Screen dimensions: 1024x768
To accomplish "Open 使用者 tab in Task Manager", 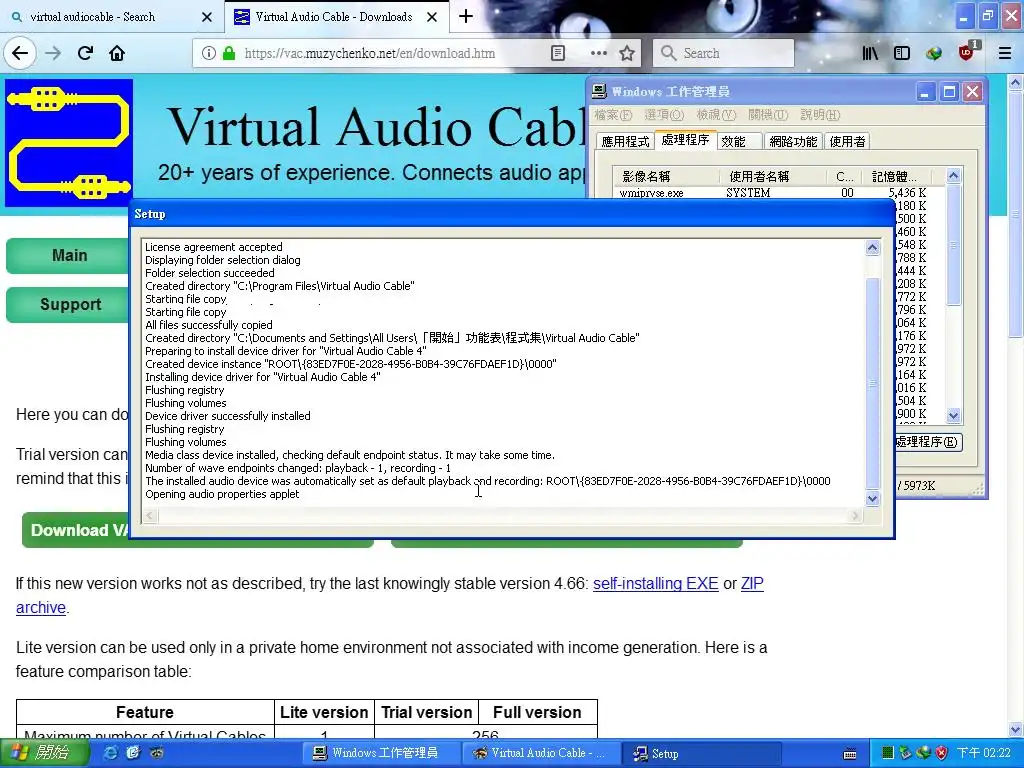I will [848, 142].
